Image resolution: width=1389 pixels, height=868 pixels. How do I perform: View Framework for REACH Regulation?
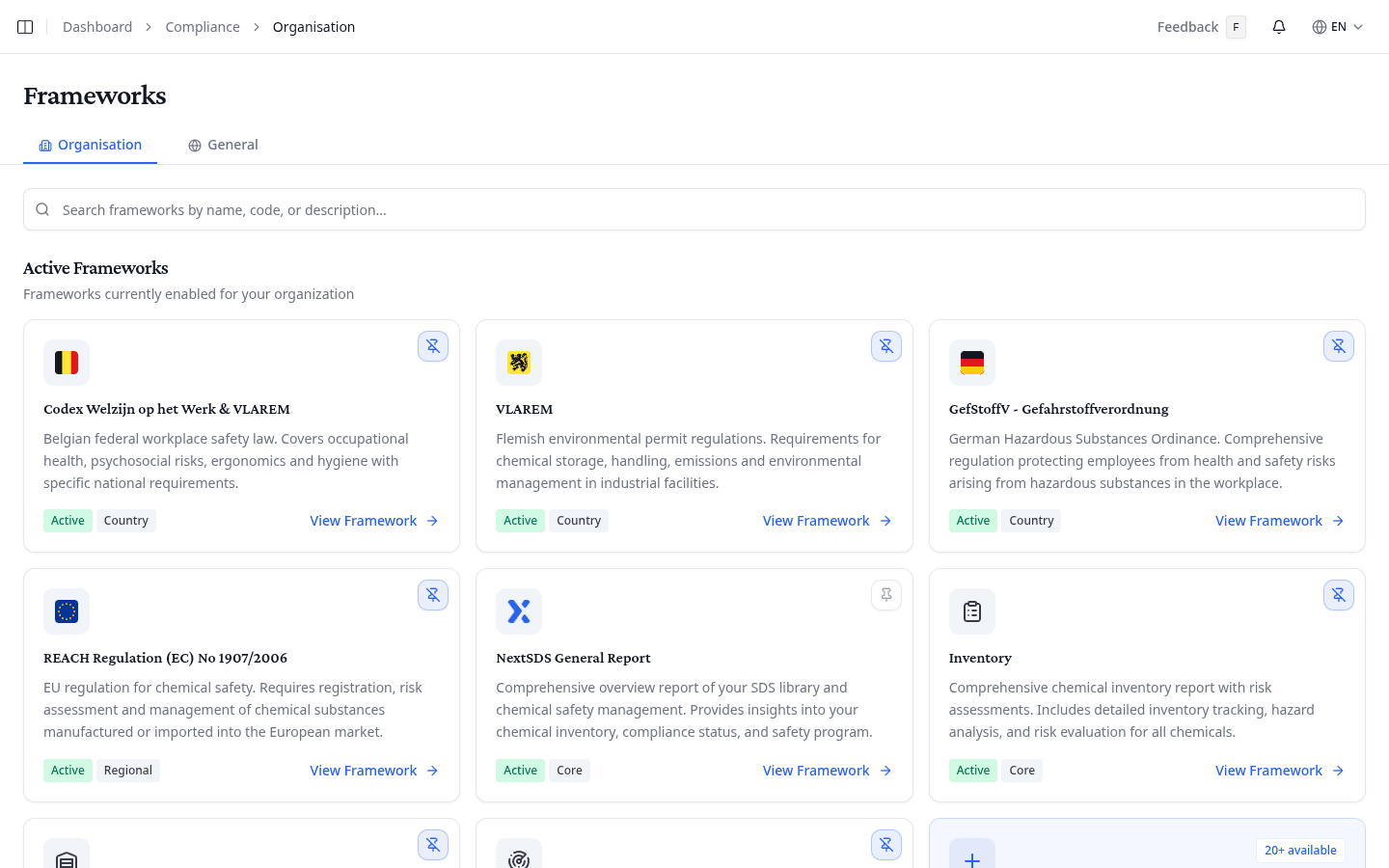[374, 771]
